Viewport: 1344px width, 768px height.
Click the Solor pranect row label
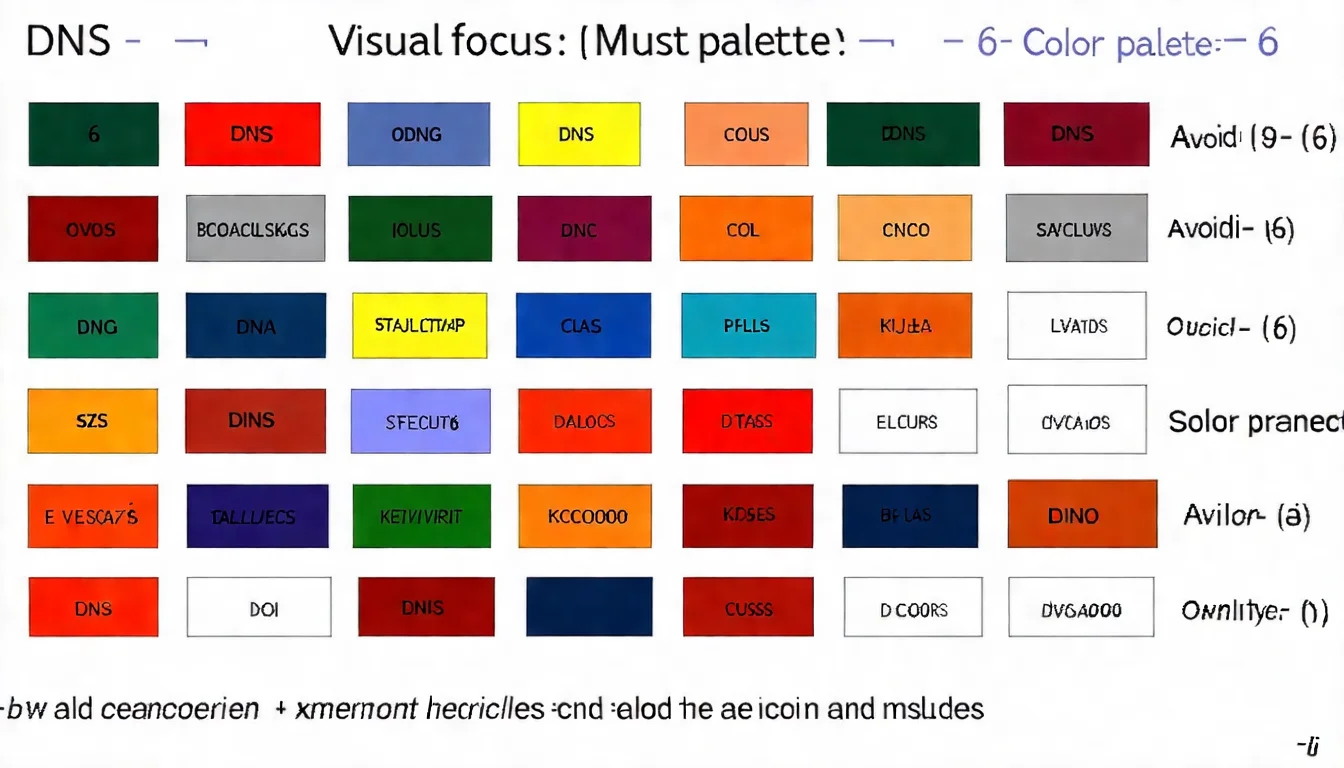(1255, 421)
